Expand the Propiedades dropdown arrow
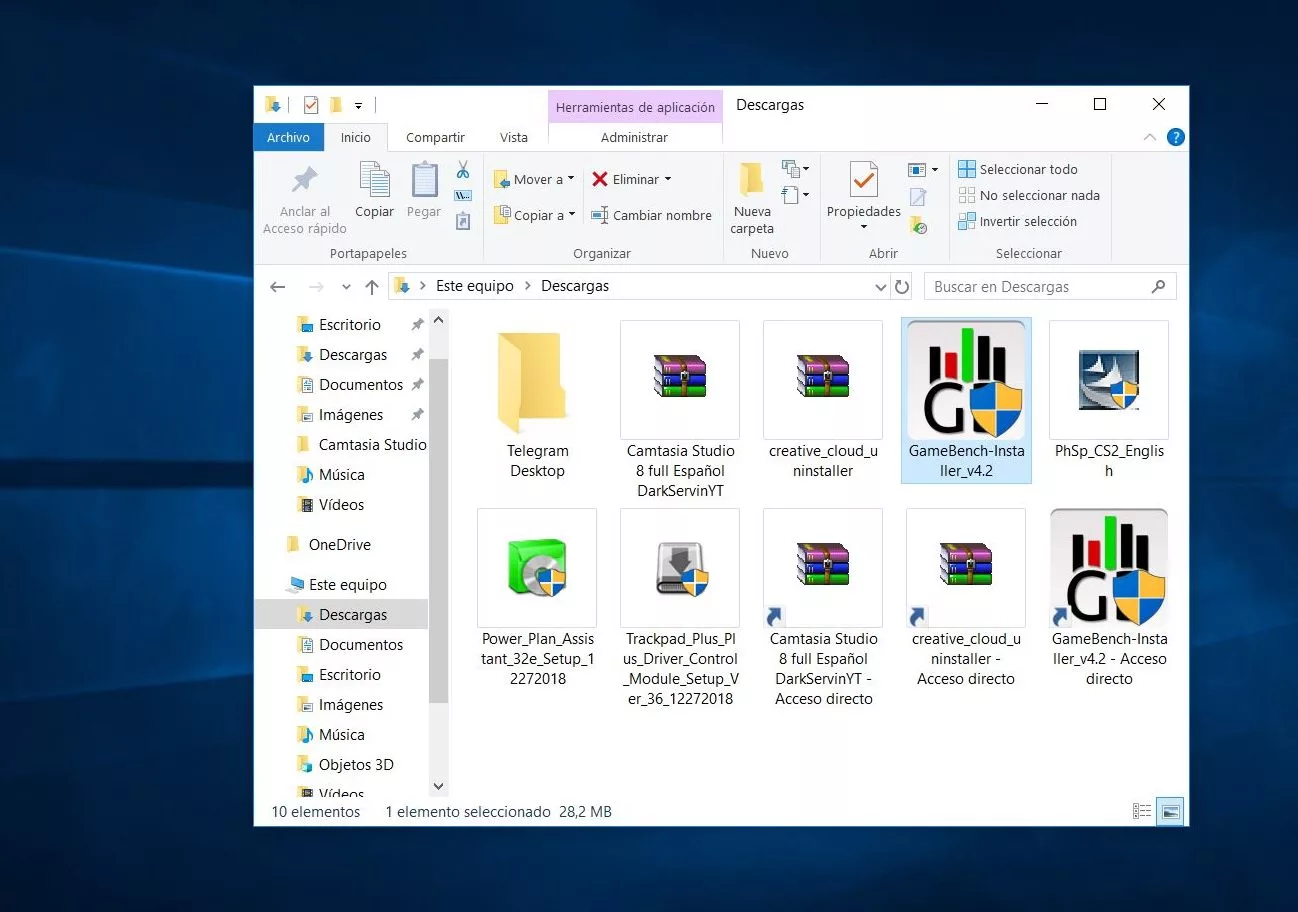Screen dimensions: 1298x912 863,227
